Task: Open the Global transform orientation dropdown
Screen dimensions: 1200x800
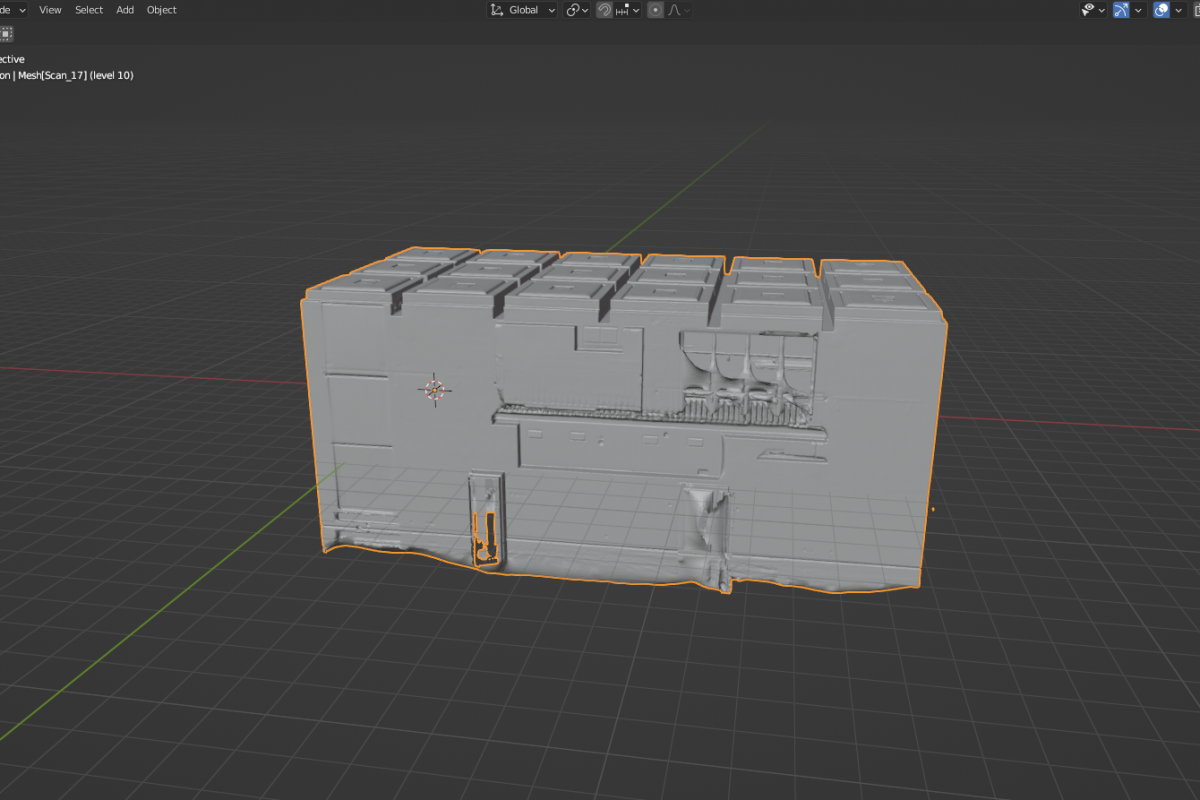Action: click(523, 10)
